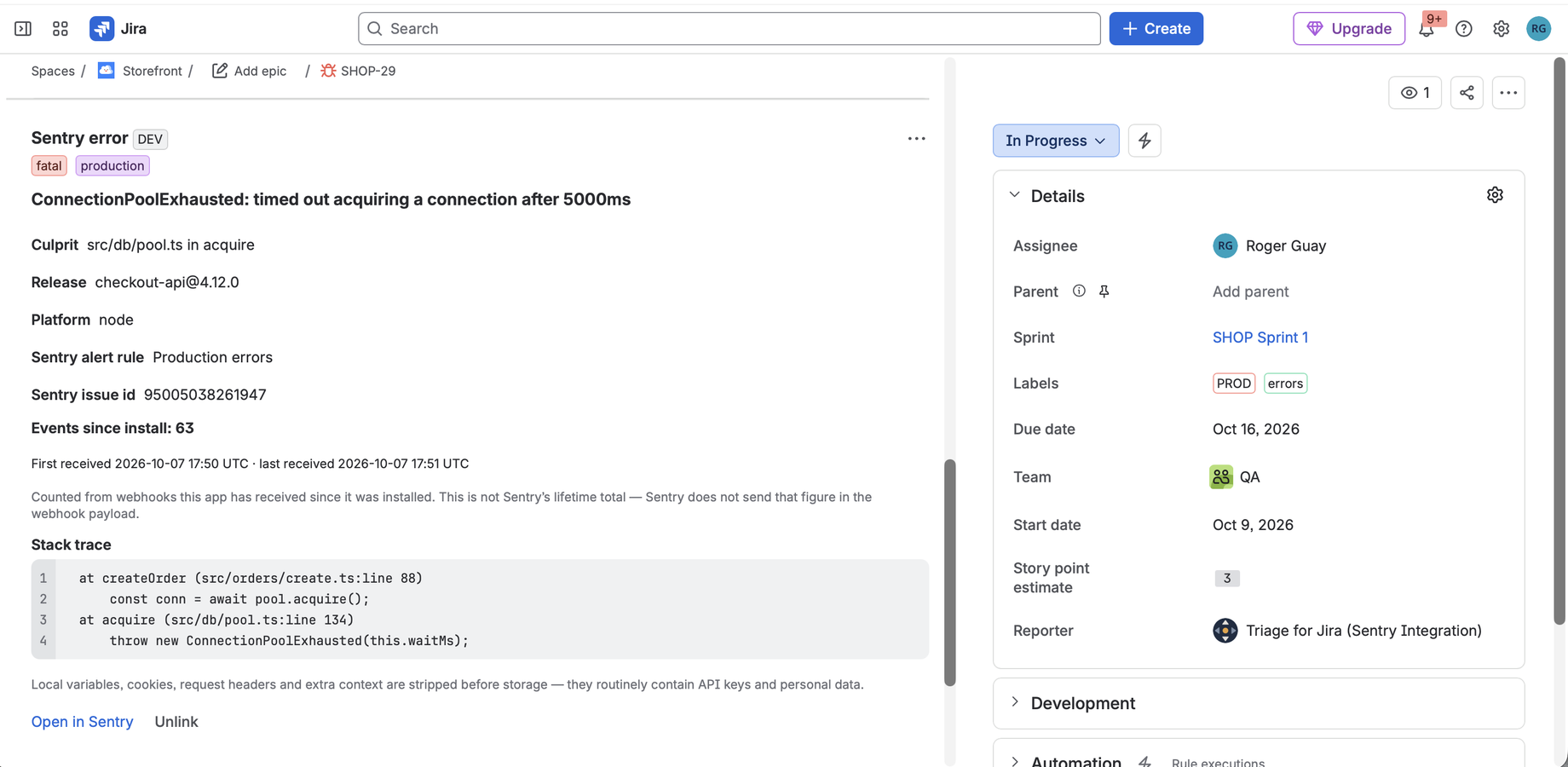Viewport: 1568px width, 767px height.
Task: Toggle the watch eye button
Action: click(x=1415, y=93)
